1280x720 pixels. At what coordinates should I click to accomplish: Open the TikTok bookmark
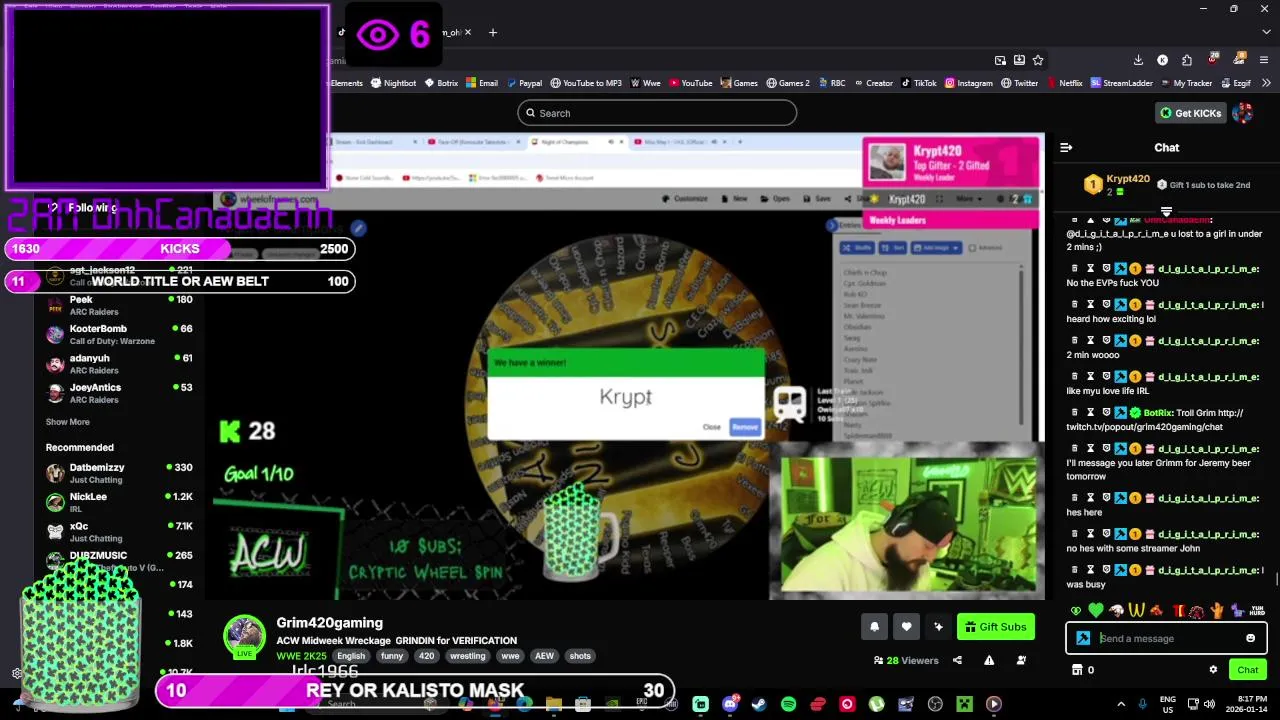click(x=918, y=83)
